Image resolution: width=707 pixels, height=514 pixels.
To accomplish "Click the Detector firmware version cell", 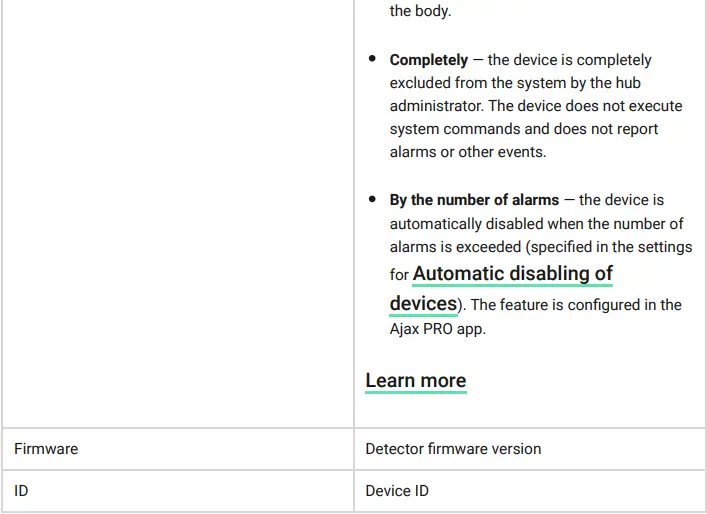I will click(453, 449).
